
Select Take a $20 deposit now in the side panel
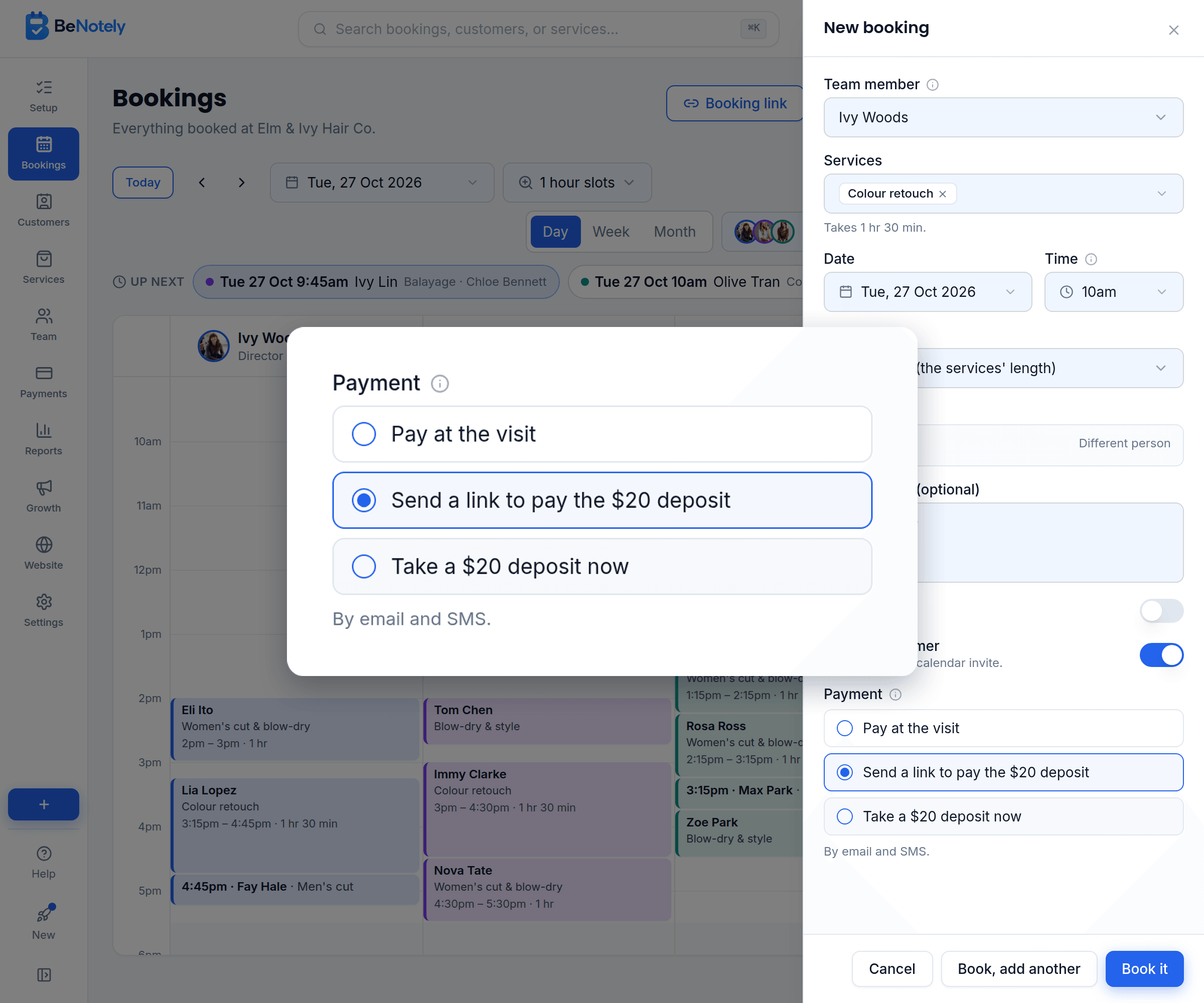1003,816
